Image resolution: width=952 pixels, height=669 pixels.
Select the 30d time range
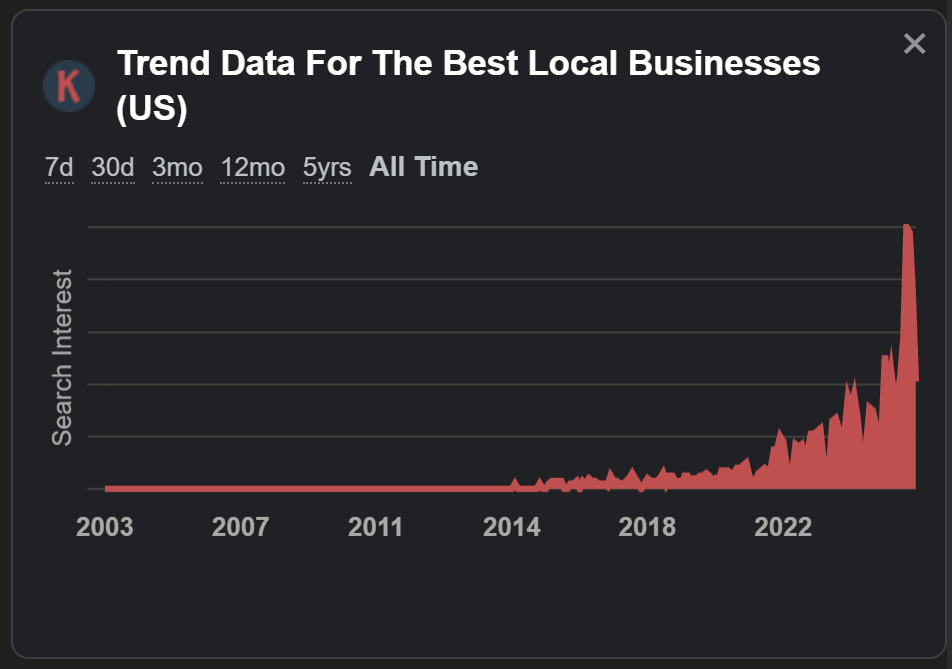[x=112, y=167]
